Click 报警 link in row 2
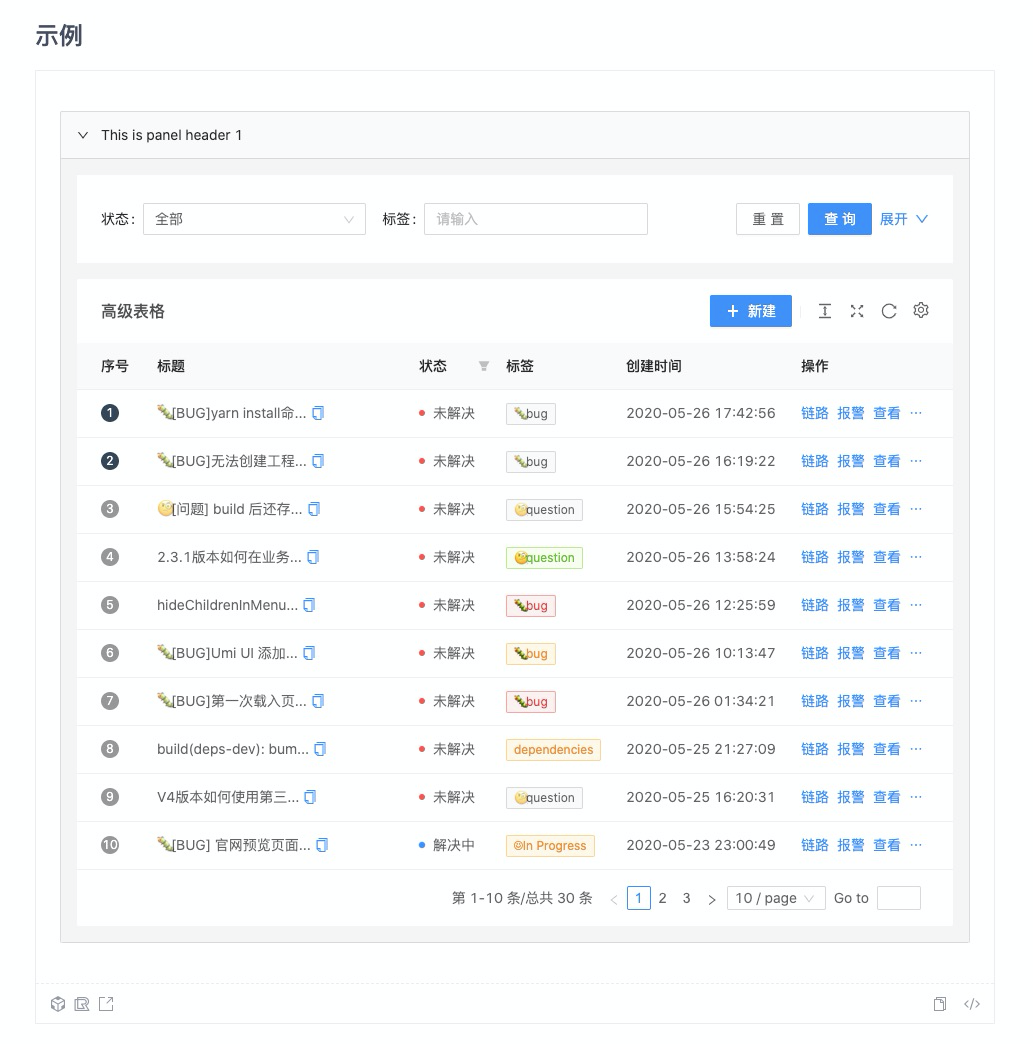This screenshot has width=1033, height=1044. [x=851, y=461]
